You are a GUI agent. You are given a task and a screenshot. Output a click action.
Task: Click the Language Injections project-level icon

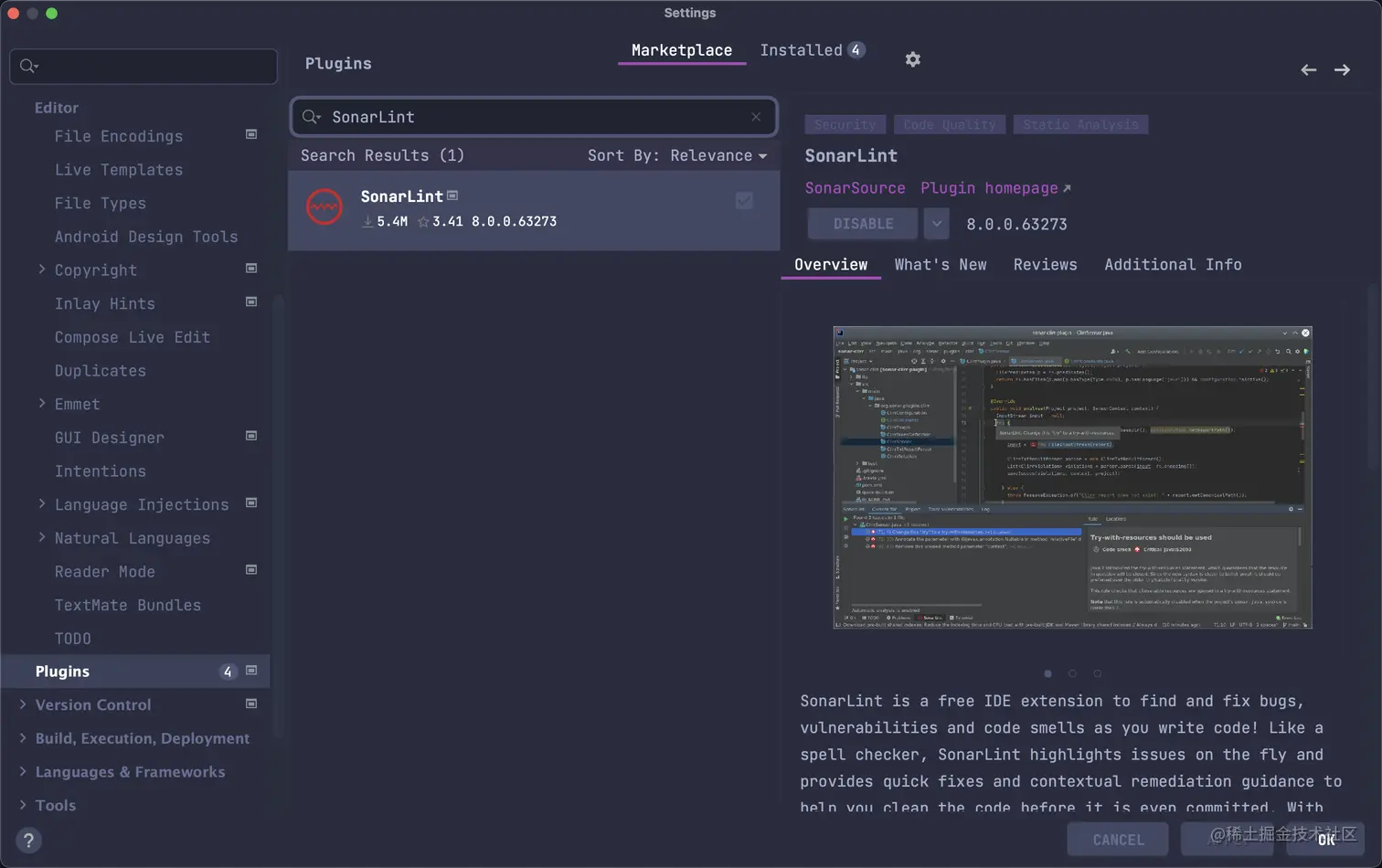[251, 503]
